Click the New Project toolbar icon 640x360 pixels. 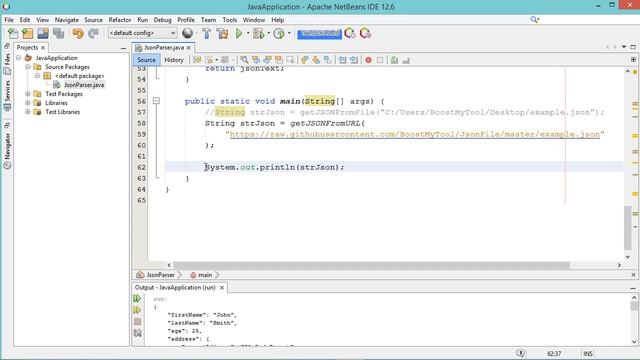(x=28, y=33)
